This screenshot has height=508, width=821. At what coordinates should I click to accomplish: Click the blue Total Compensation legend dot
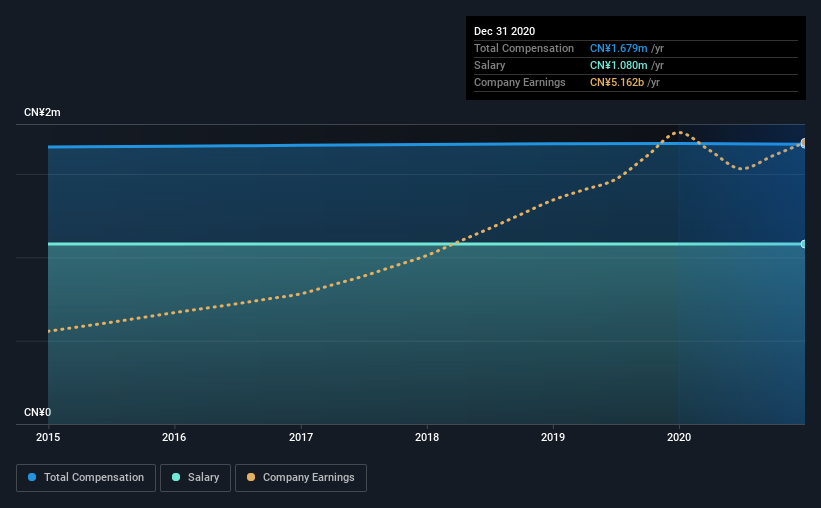click(x=32, y=477)
